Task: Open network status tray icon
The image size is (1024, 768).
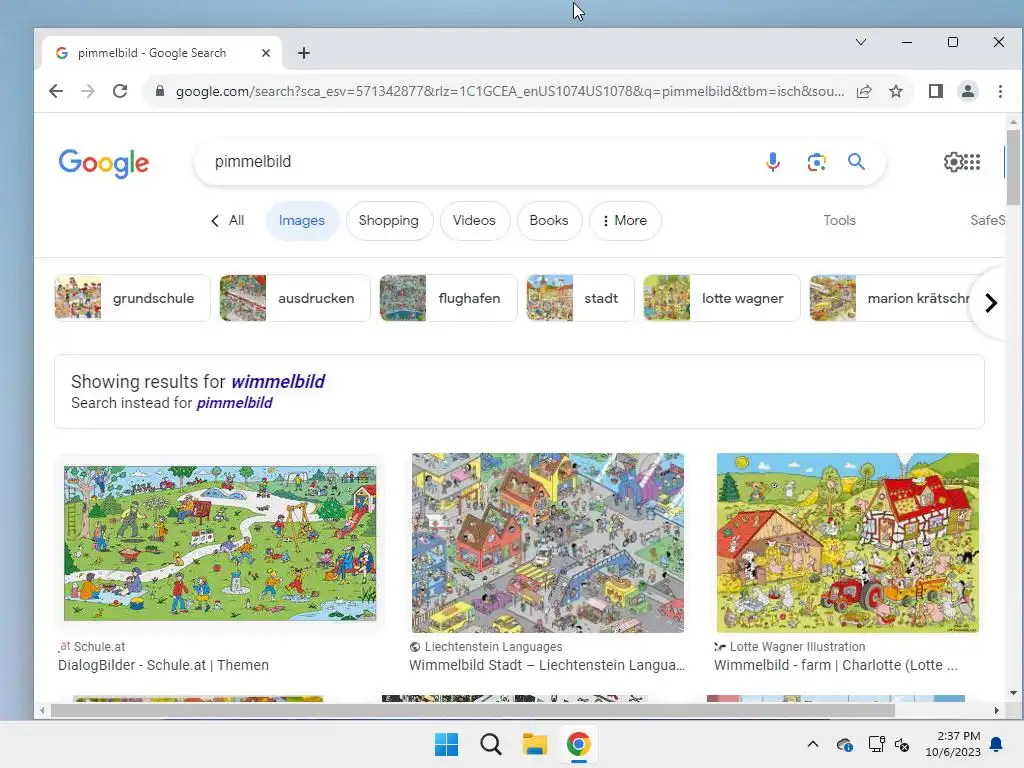Action: [x=876, y=744]
